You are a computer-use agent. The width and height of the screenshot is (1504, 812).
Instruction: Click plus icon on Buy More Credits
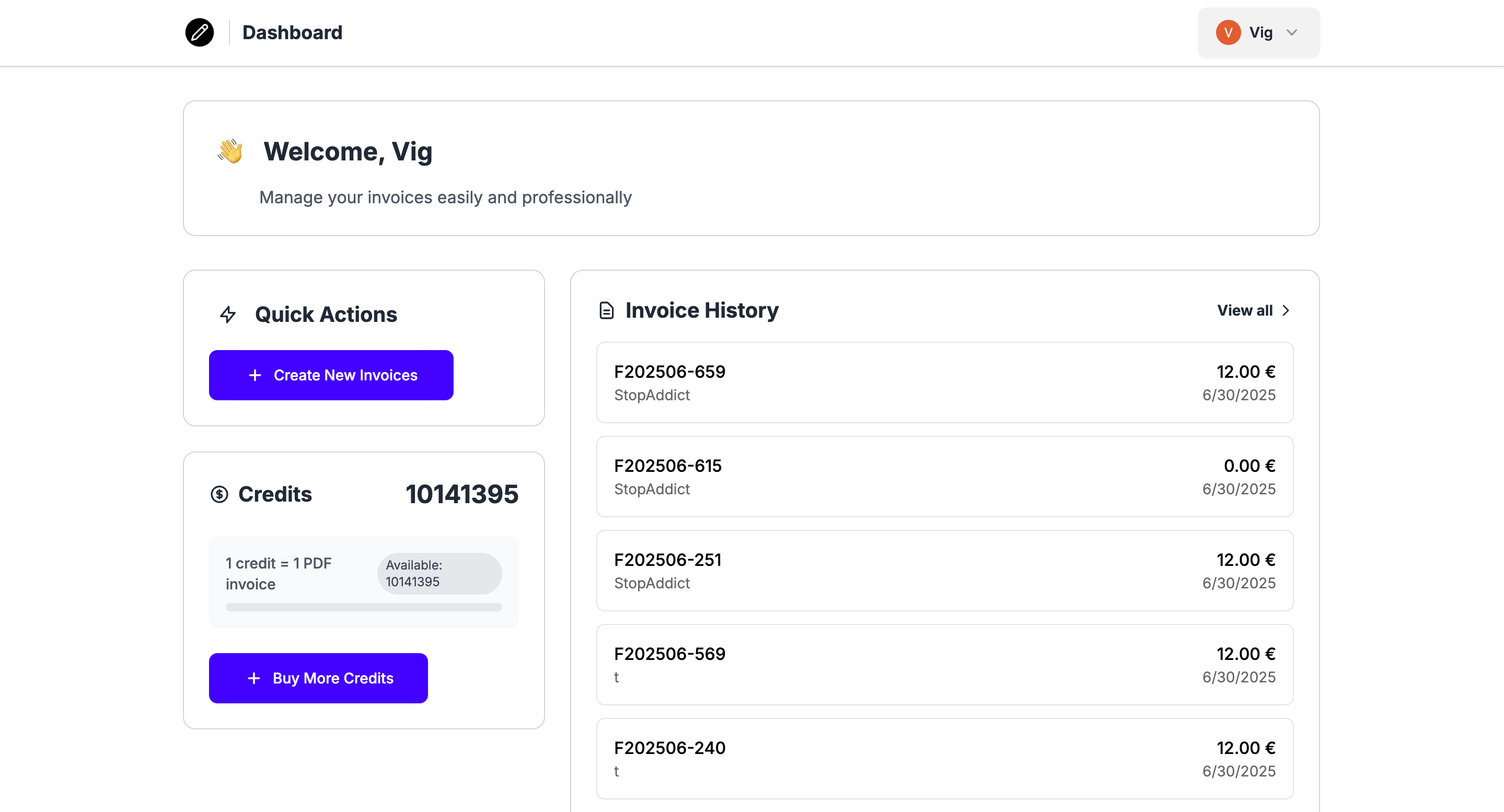(254, 678)
